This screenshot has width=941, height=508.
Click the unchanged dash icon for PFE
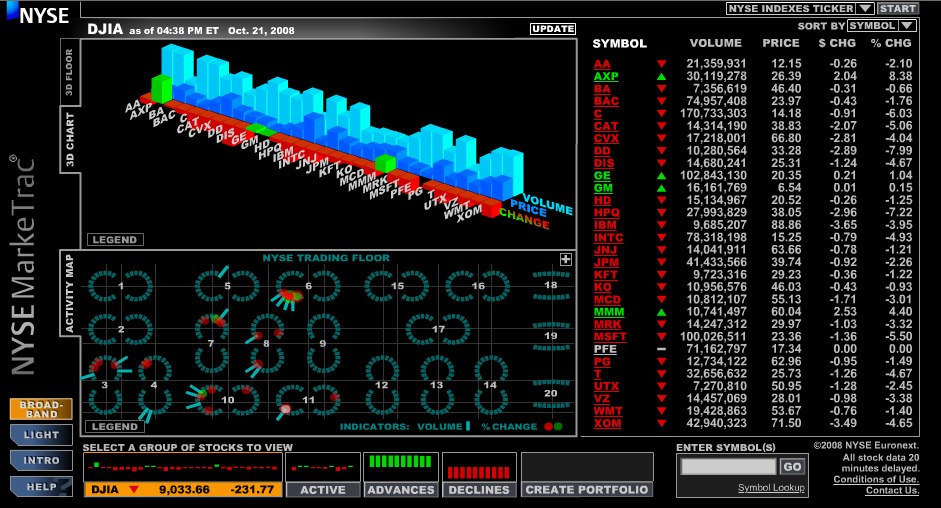pyautogui.click(x=661, y=349)
